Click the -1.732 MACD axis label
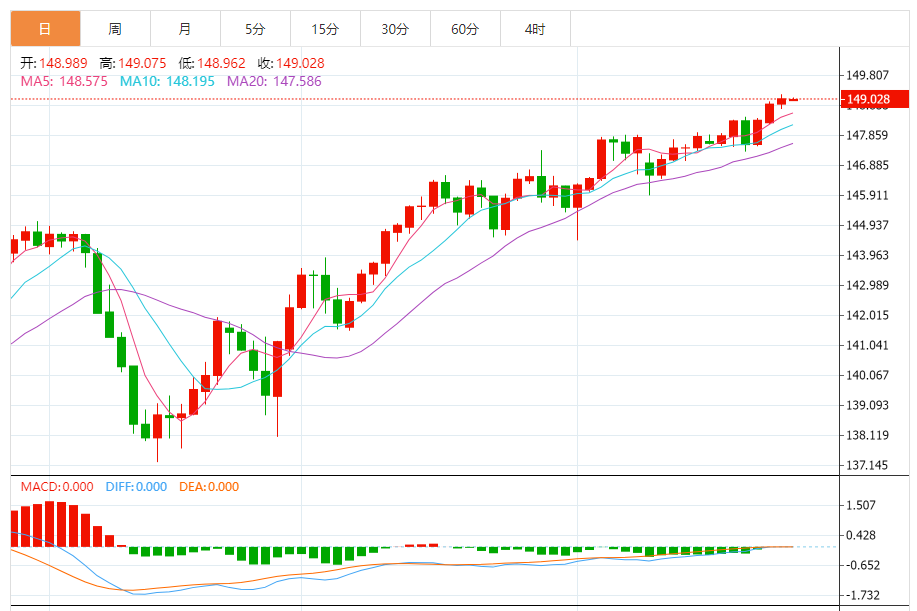 point(863,595)
